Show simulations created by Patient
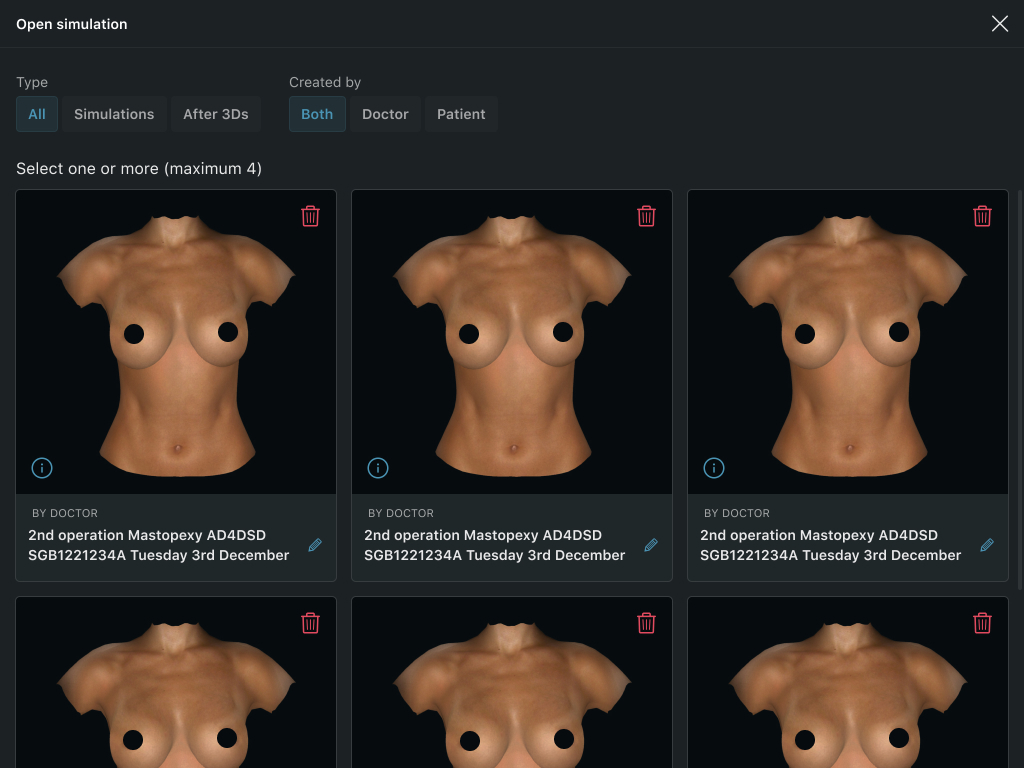The image size is (1024, 768). point(461,114)
